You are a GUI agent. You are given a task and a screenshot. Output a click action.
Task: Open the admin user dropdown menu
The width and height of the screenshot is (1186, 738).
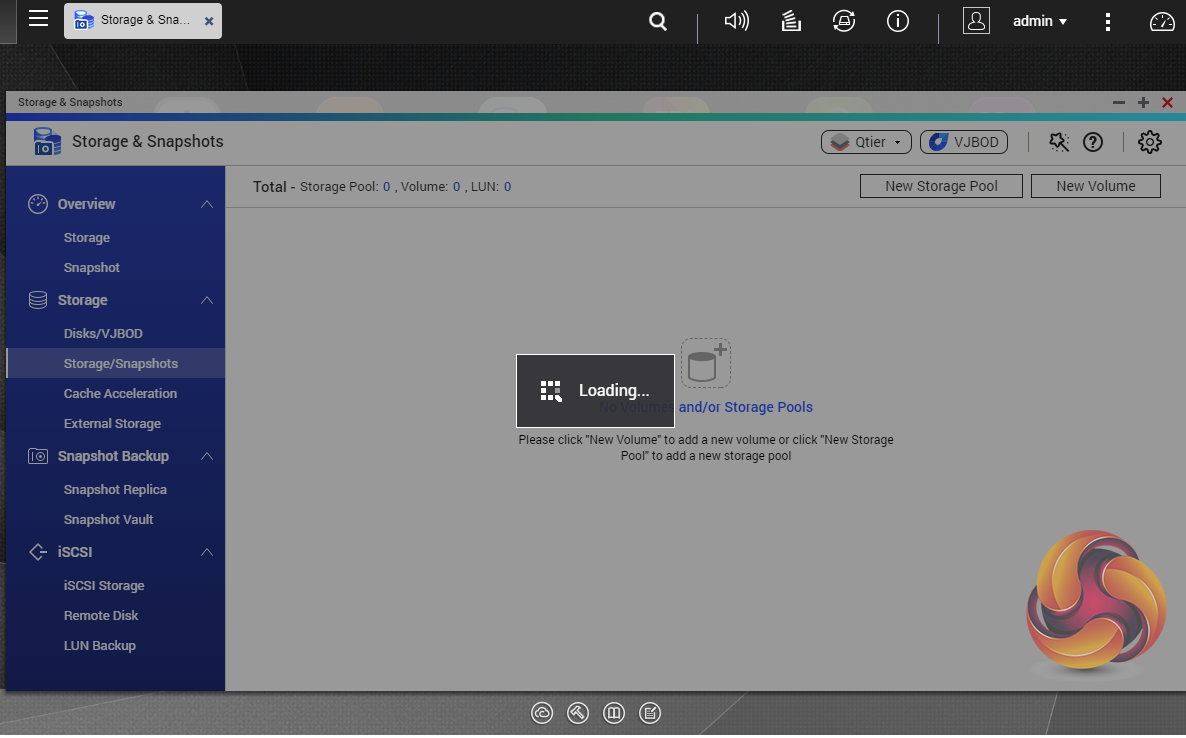pyautogui.click(x=1040, y=21)
